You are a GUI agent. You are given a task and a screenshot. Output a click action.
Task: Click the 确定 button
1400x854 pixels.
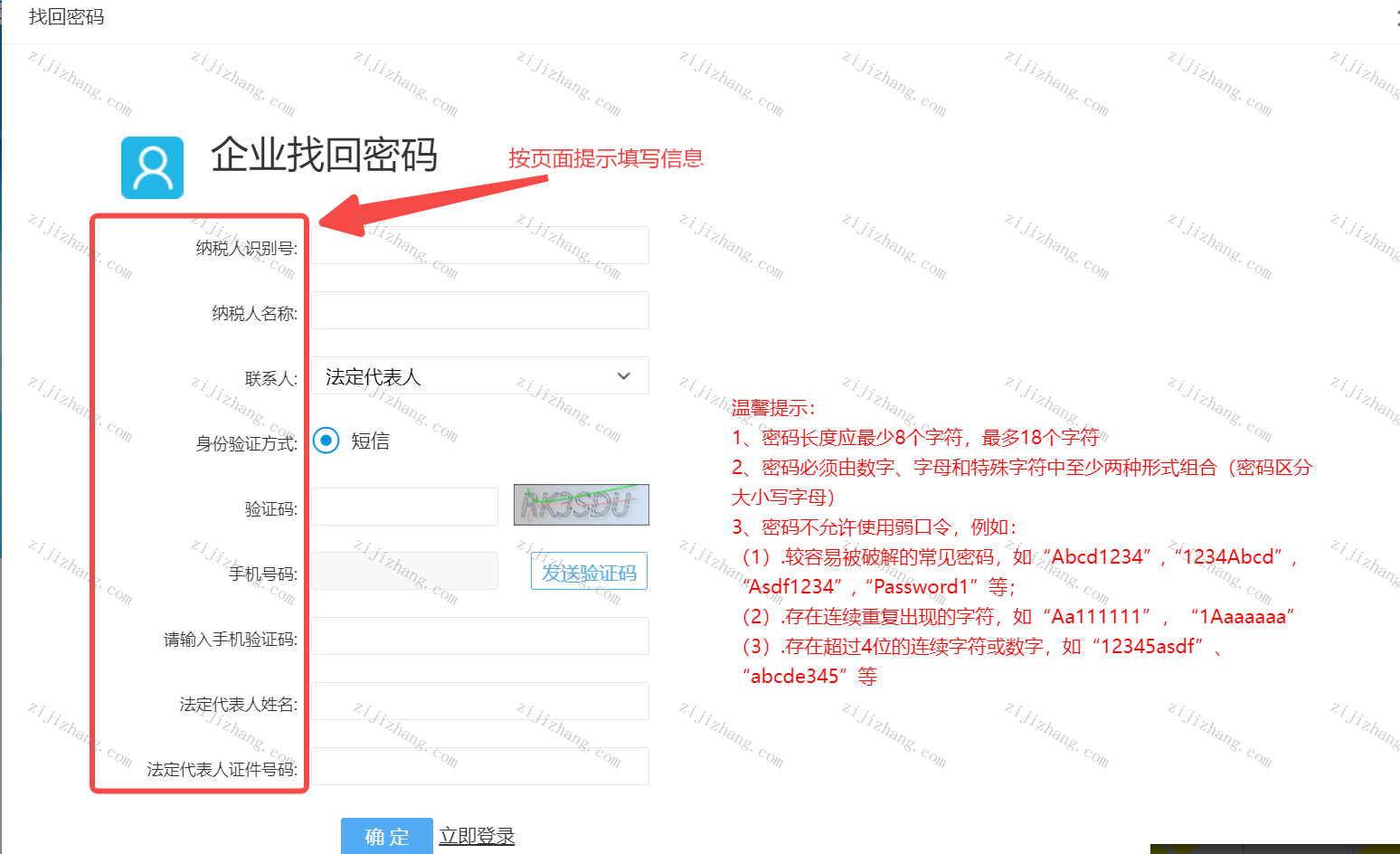click(x=387, y=837)
